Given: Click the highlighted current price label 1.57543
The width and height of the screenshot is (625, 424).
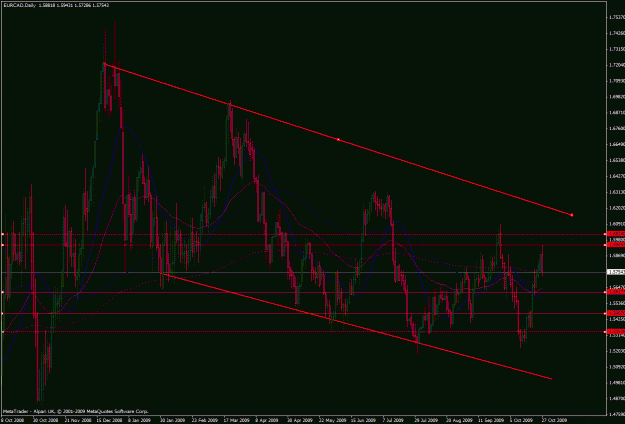Looking at the screenshot, I should click(616, 273).
